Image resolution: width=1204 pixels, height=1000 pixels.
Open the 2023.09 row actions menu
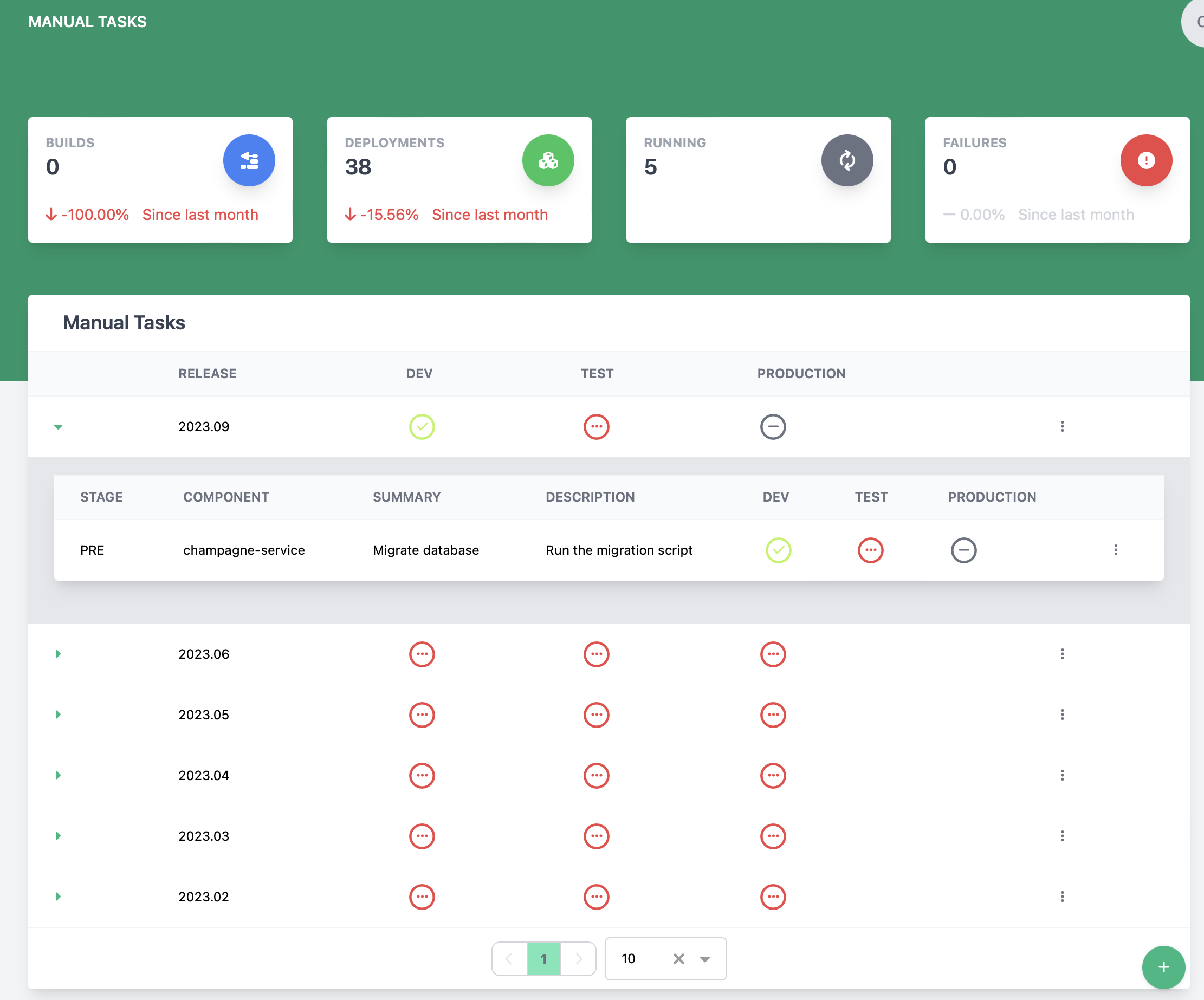tap(1063, 426)
